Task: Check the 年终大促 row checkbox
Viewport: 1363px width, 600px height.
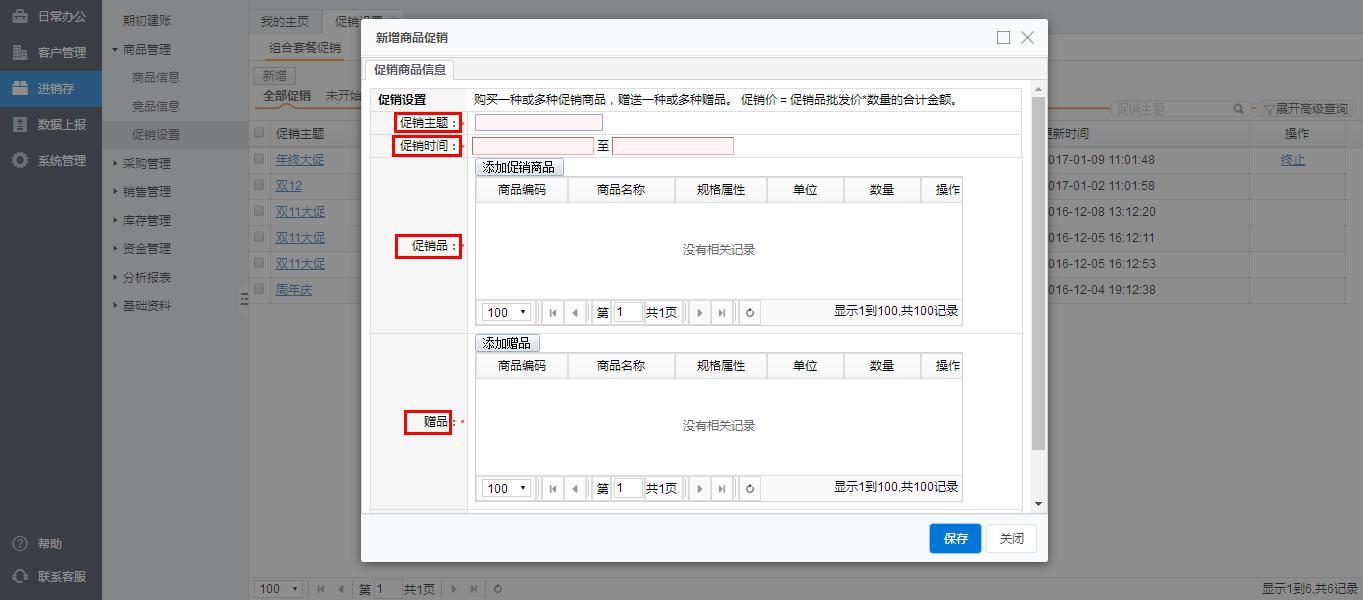Action: point(260,159)
